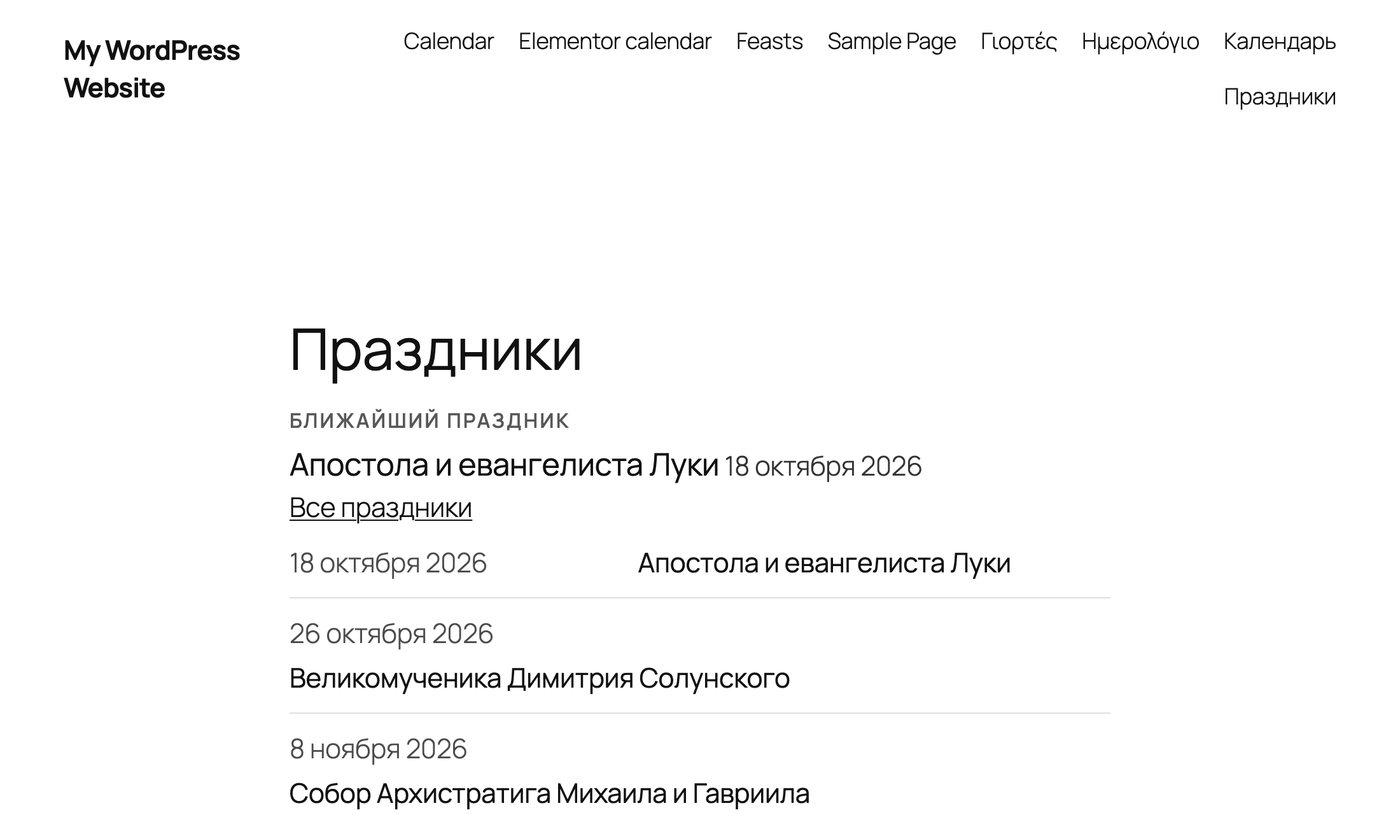Open the My WordPress Website home link
The height and width of the screenshot is (815, 1400).
click(152, 69)
